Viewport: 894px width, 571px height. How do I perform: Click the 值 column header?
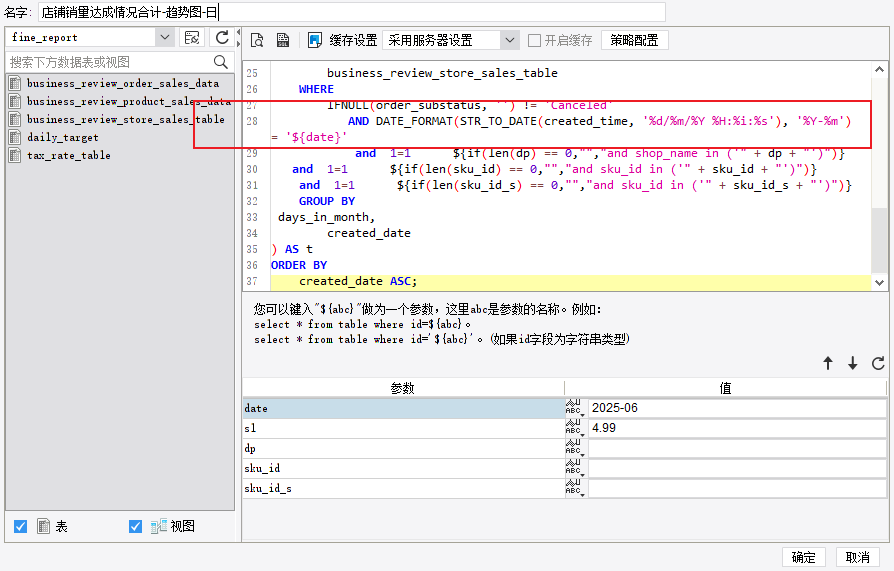[725, 388]
